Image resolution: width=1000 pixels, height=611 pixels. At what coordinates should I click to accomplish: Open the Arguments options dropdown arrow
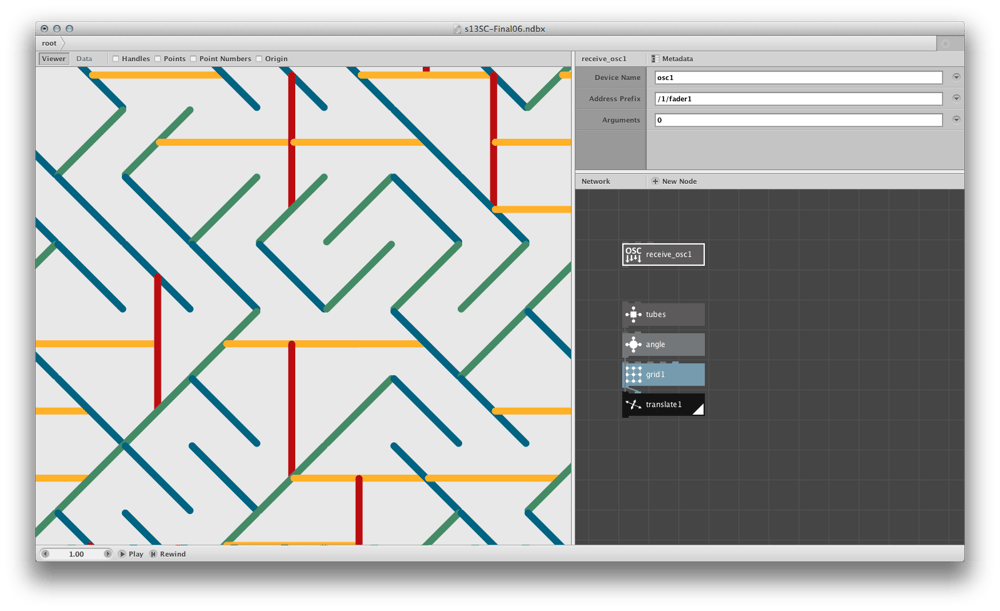point(956,119)
